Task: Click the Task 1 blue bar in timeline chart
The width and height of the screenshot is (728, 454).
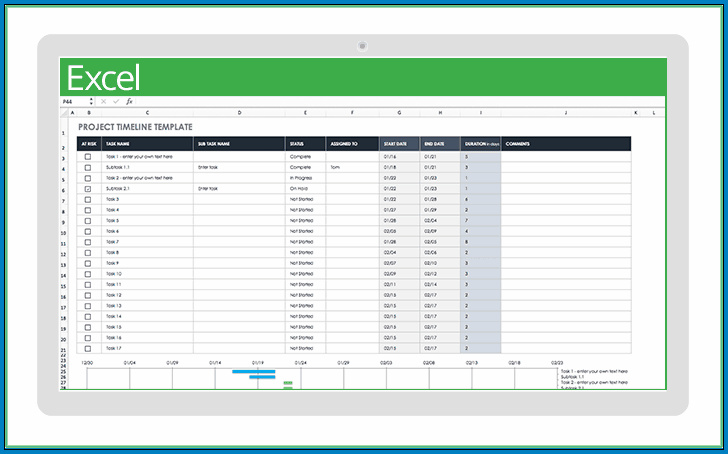Action: [x=254, y=371]
